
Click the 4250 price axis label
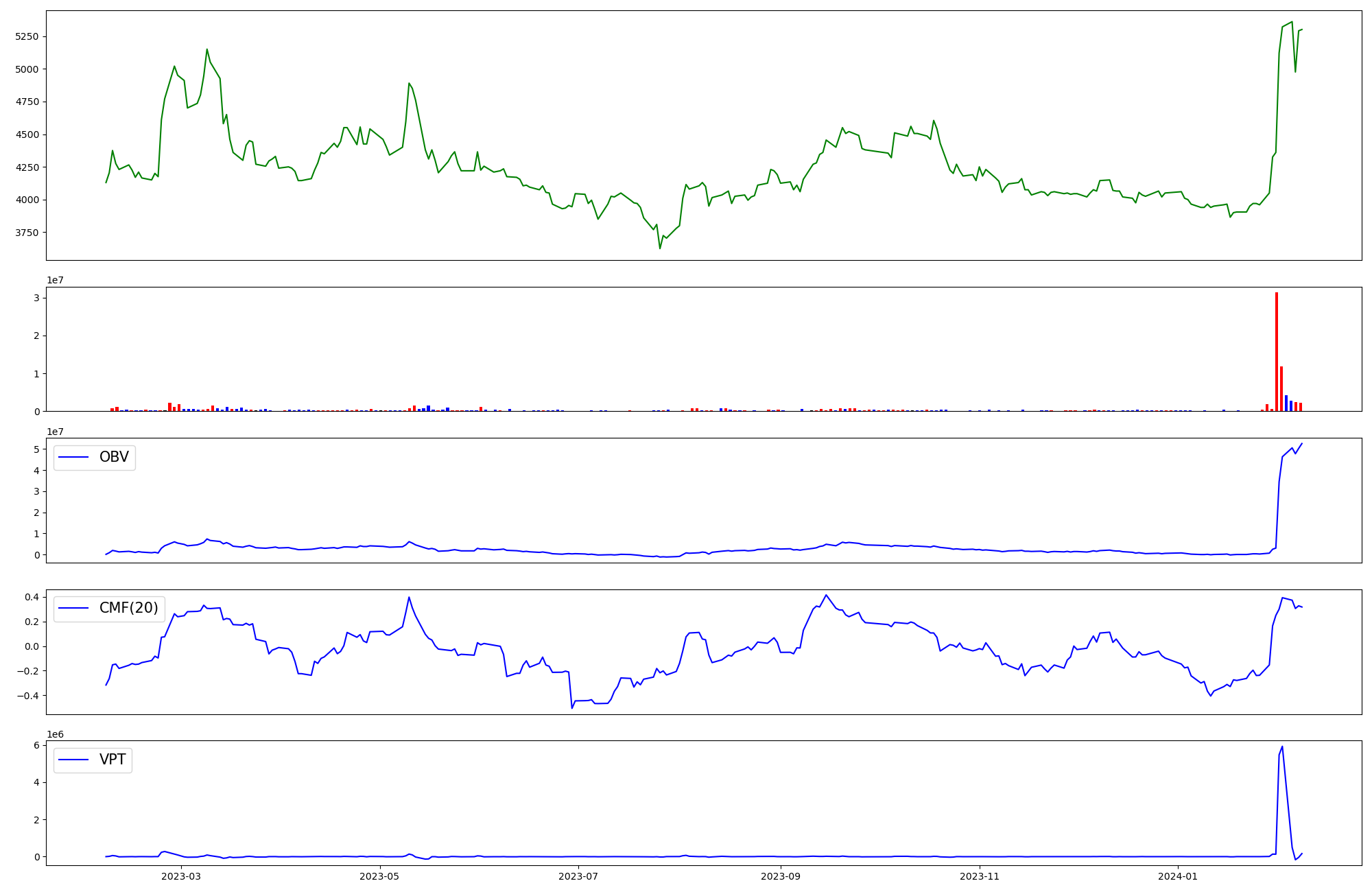click(27, 167)
